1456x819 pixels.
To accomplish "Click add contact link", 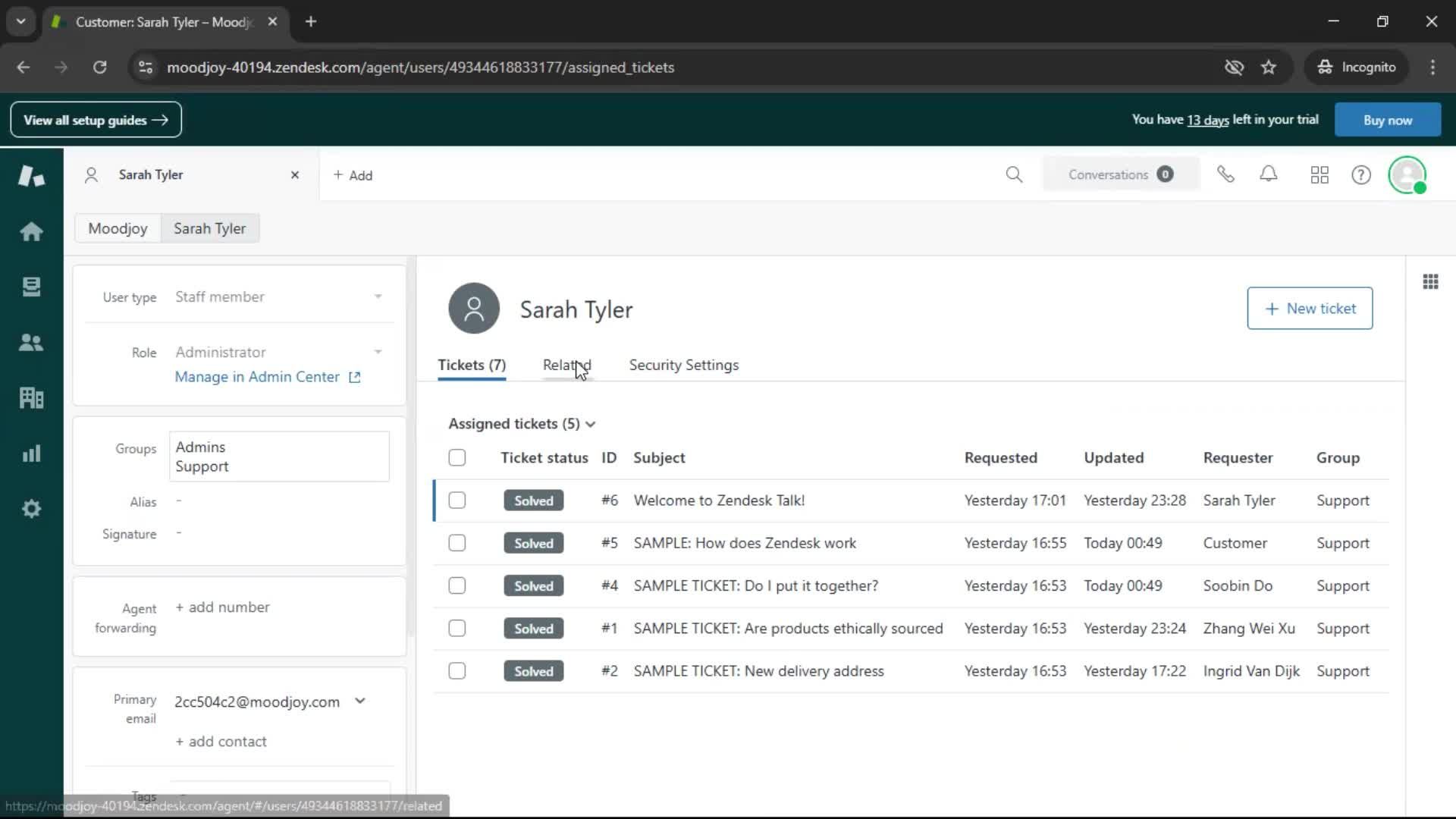I will (x=221, y=742).
